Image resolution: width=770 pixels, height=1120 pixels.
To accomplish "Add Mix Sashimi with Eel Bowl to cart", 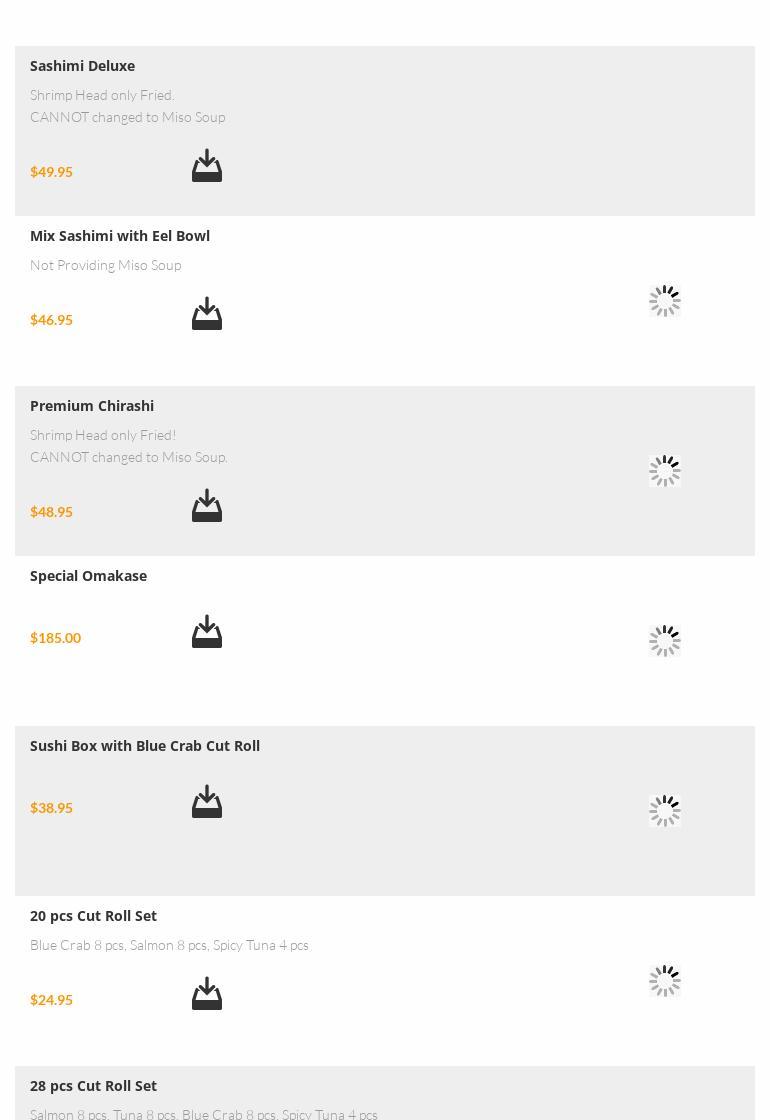I will pyautogui.click(x=207, y=314).
